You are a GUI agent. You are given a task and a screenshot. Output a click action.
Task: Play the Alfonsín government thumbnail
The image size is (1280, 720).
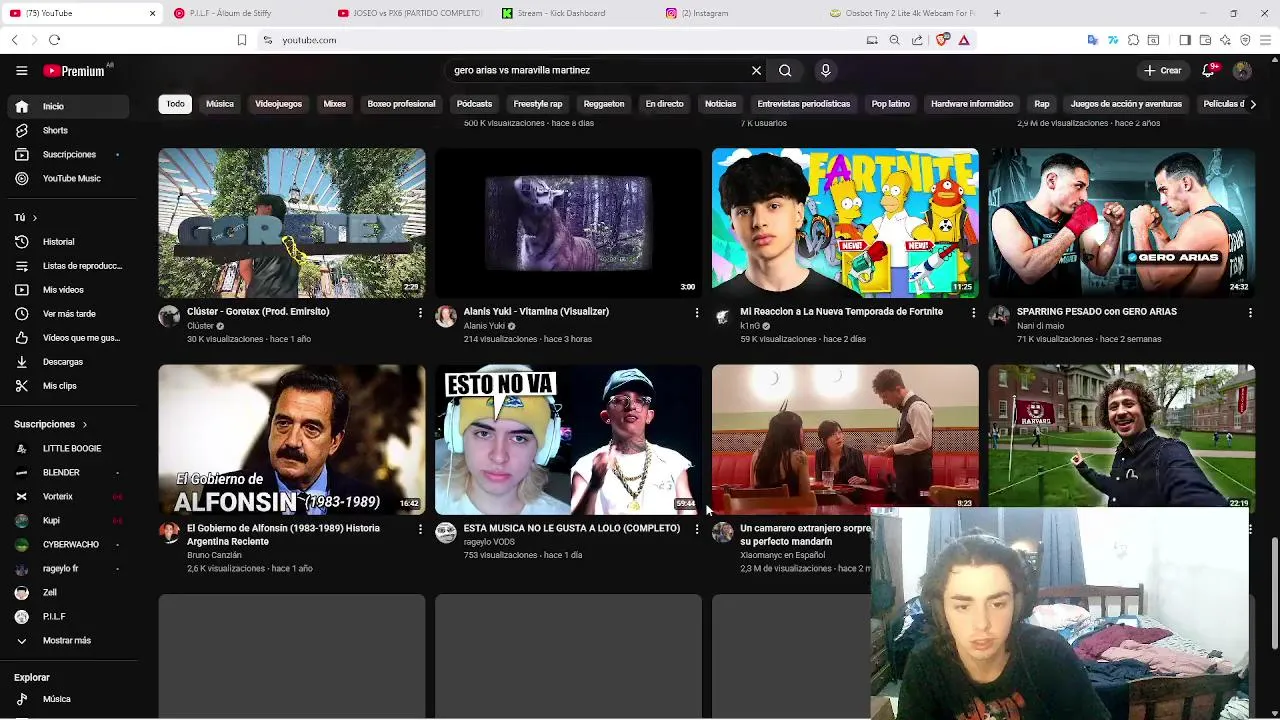pyautogui.click(x=292, y=439)
